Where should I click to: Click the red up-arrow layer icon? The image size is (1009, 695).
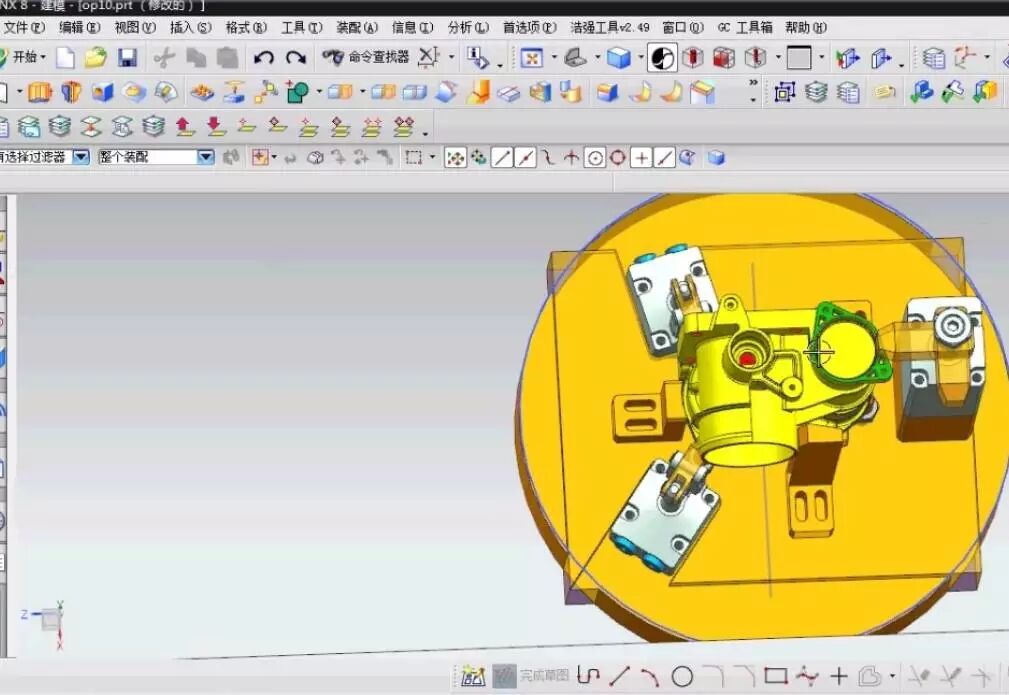pos(184,127)
